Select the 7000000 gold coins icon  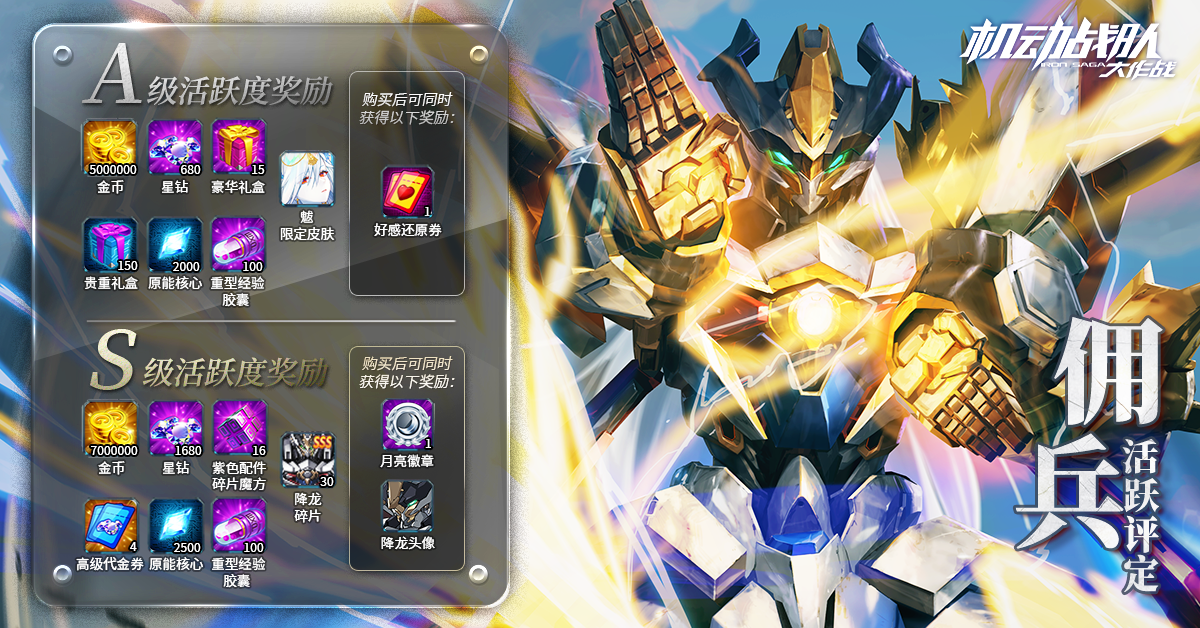[x=110, y=428]
